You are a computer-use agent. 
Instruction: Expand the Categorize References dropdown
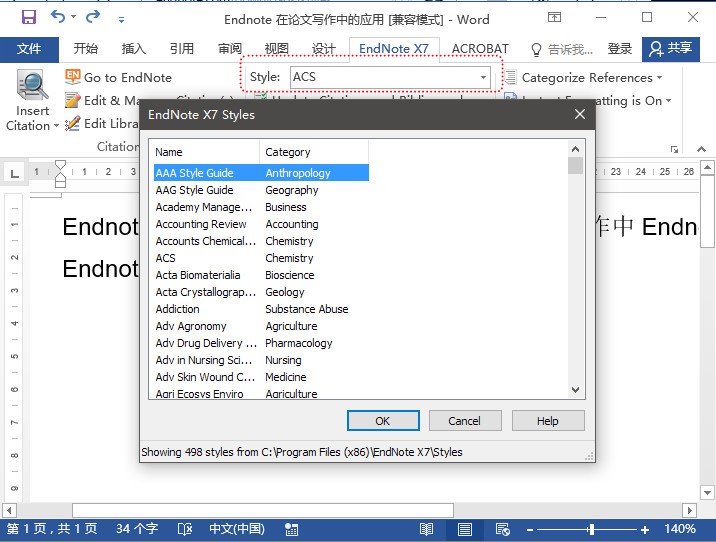659,78
